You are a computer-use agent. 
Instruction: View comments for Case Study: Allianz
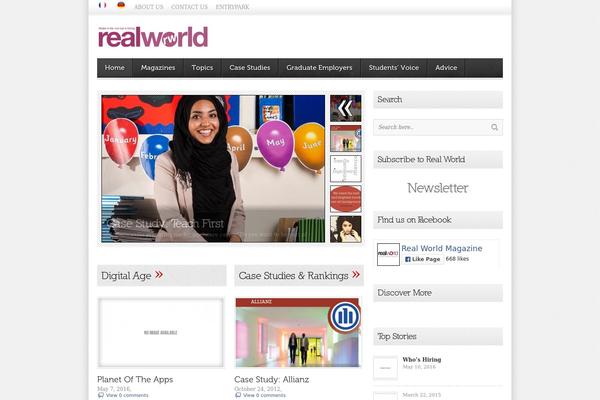[264, 395]
